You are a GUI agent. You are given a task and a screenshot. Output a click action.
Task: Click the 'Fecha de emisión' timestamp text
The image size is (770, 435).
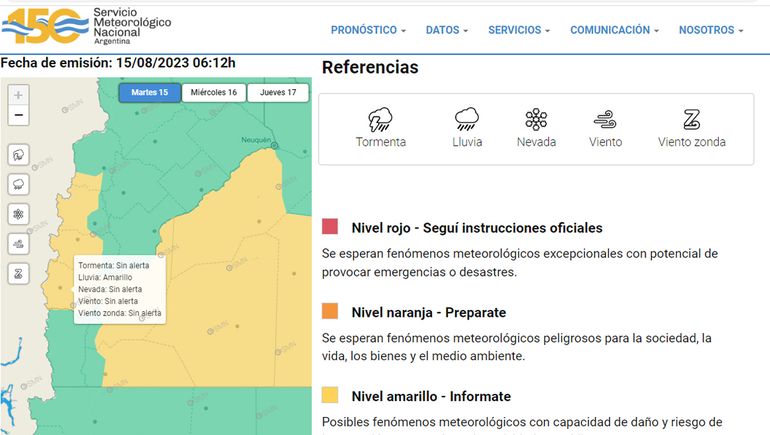click(118, 63)
